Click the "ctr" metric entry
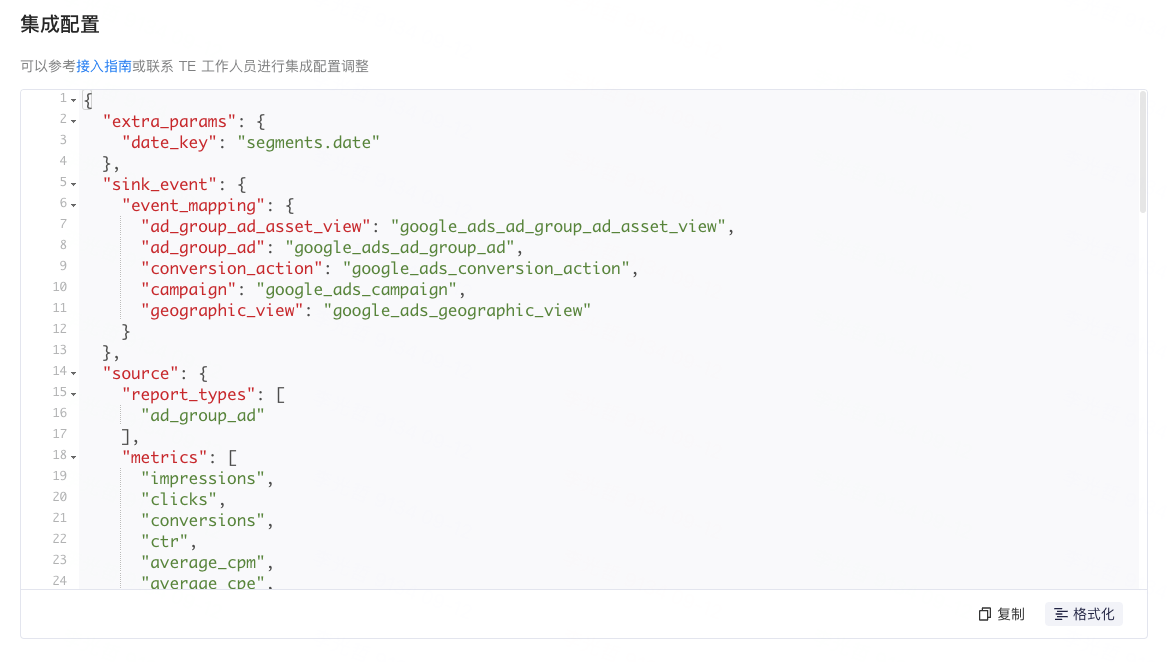The image size is (1168, 662). (x=165, y=541)
